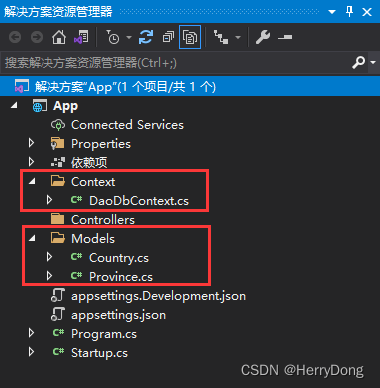Click C# icon next to Program.cs
380x388 pixels.
tap(58, 333)
